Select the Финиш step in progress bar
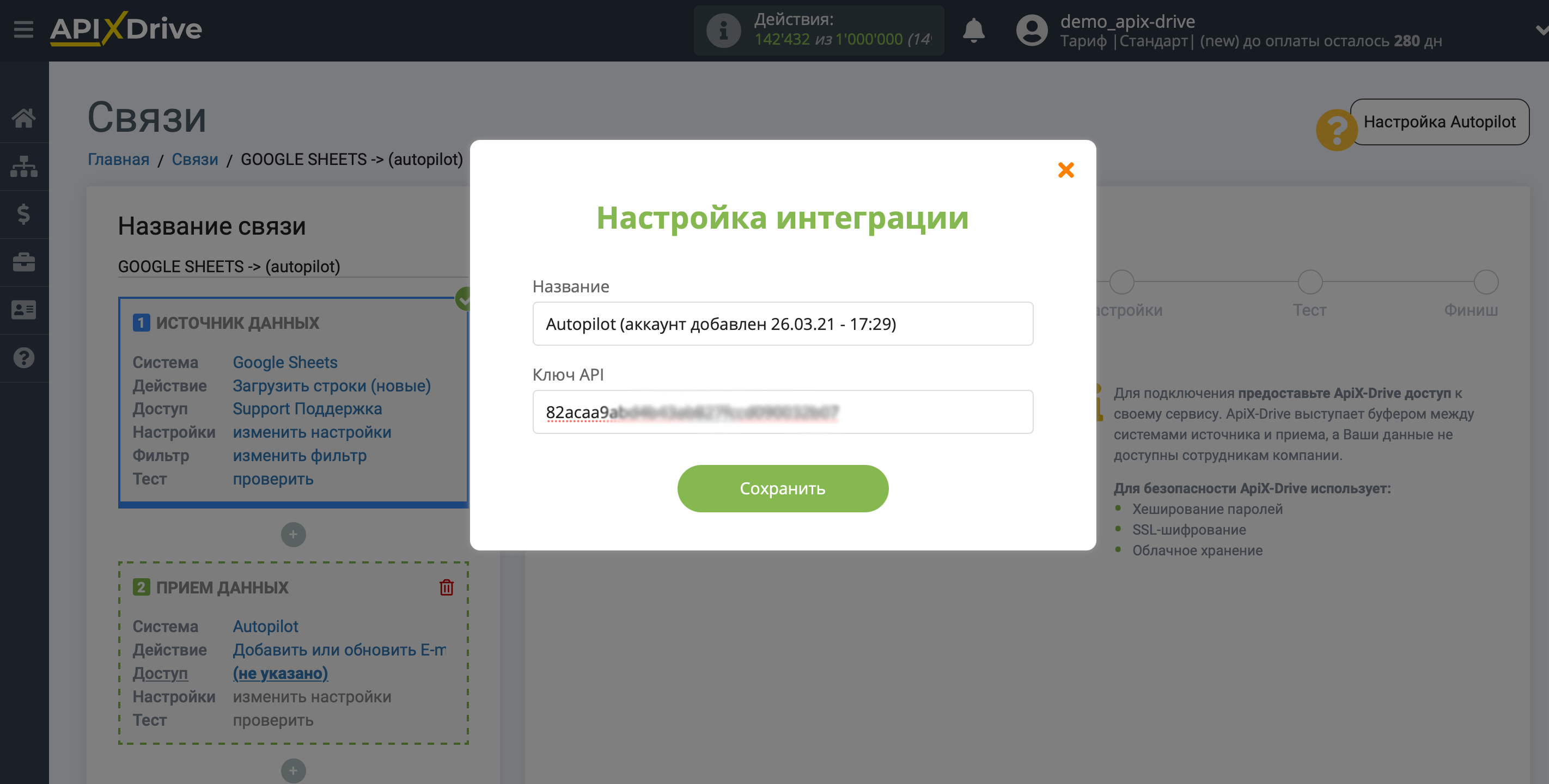 pyautogui.click(x=1485, y=282)
